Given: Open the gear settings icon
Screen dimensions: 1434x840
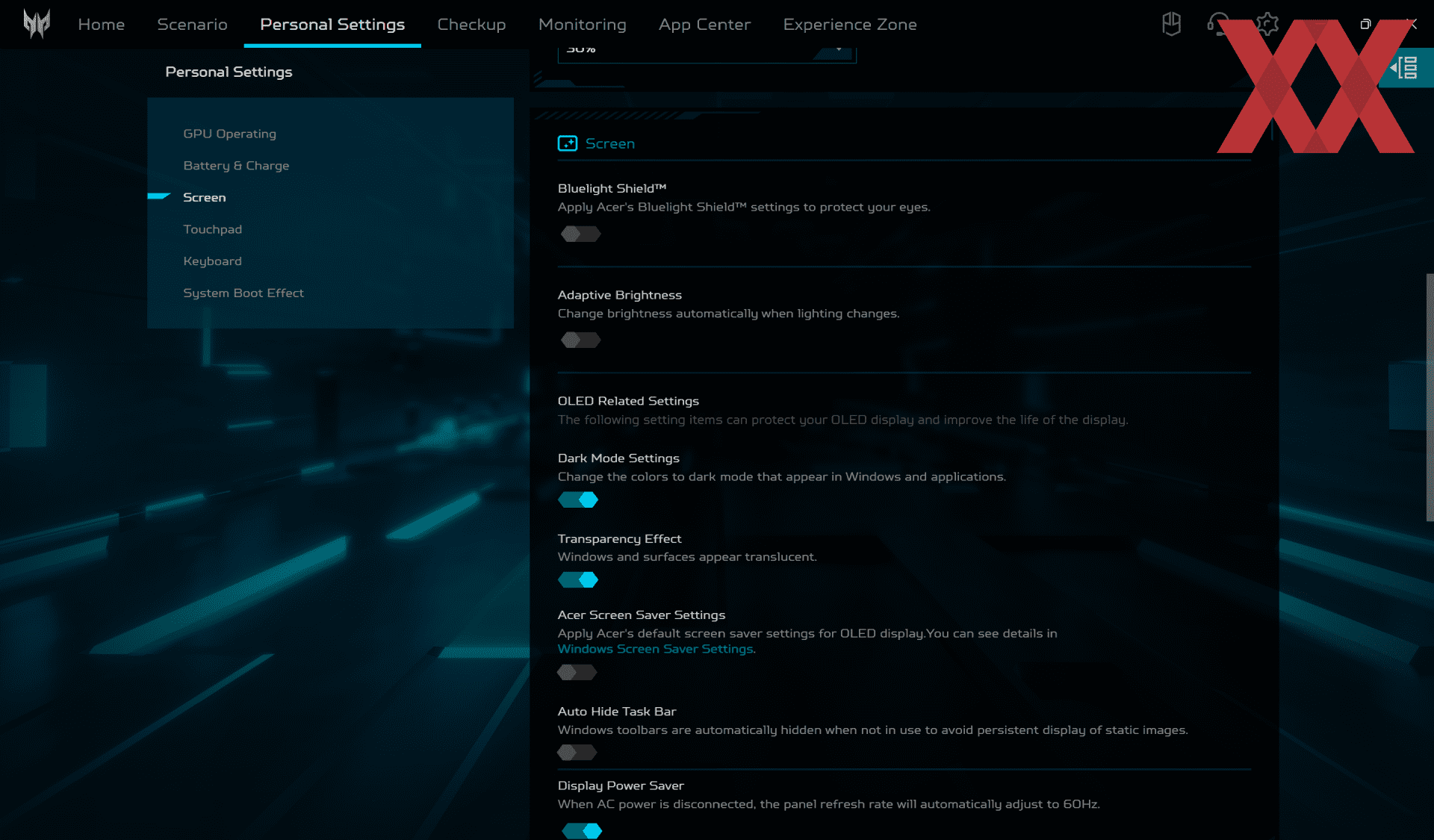Looking at the screenshot, I should [1267, 24].
